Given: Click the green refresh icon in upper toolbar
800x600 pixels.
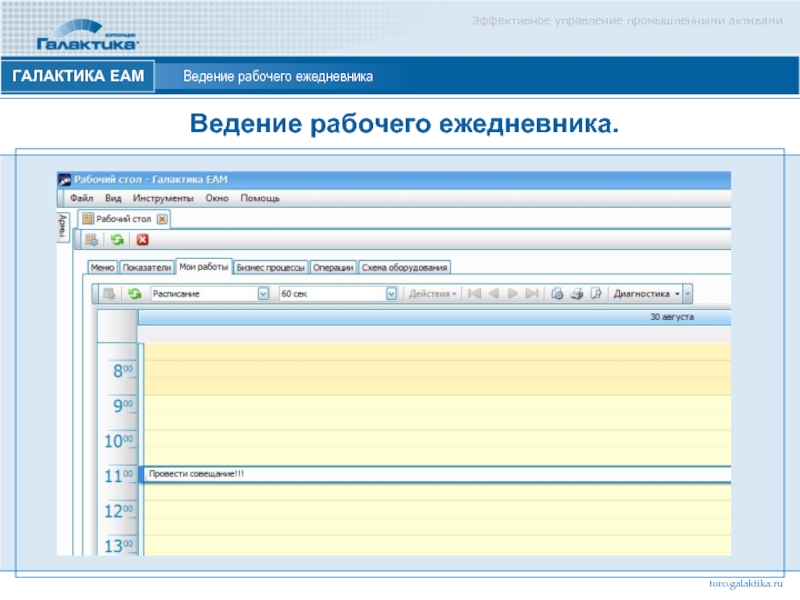Looking at the screenshot, I should point(117,240).
